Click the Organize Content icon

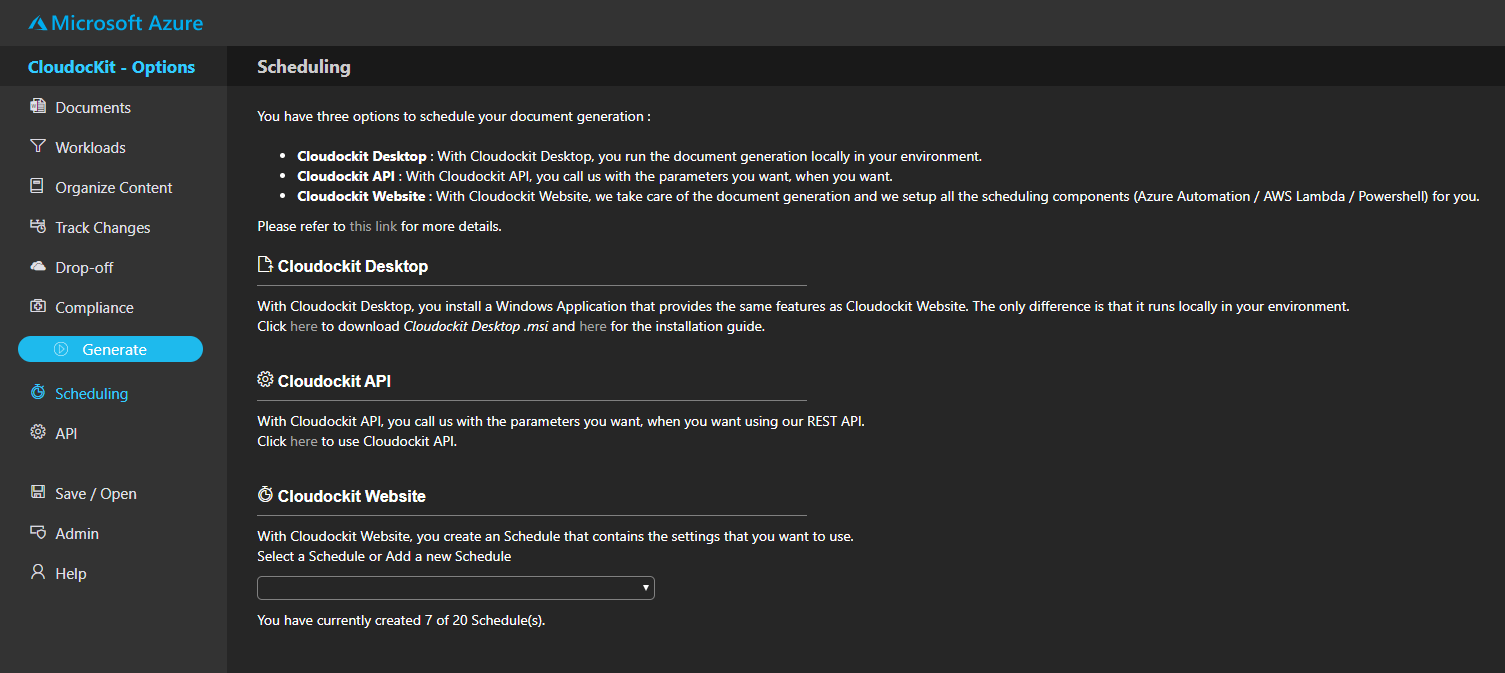pyautogui.click(x=37, y=186)
